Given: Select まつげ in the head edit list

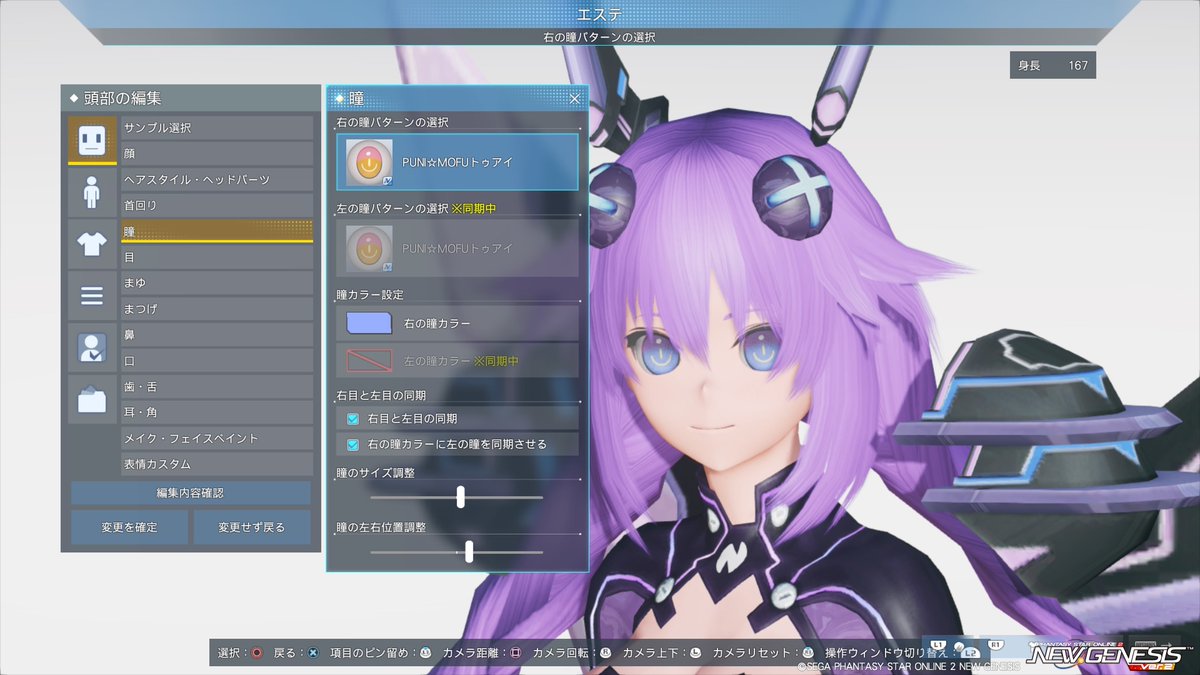Looking at the screenshot, I should (x=217, y=309).
